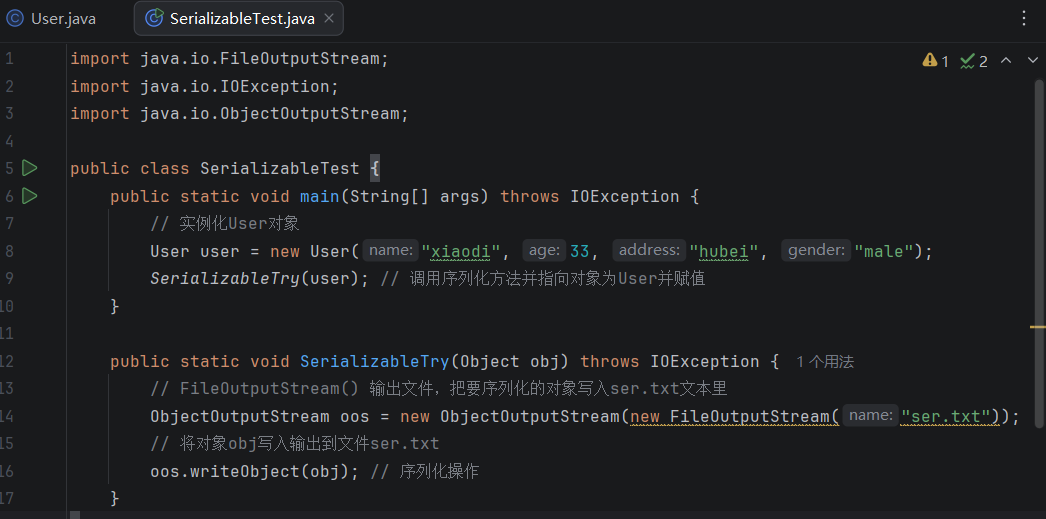Click the import java.io.ObjectOutputStream line
Screen dimensions: 1046x519
pyautogui.click(x=239, y=114)
